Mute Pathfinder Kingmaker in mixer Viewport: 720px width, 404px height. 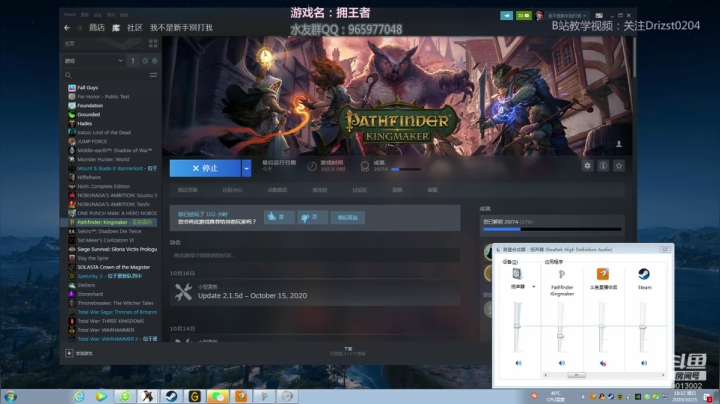[562, 363]
